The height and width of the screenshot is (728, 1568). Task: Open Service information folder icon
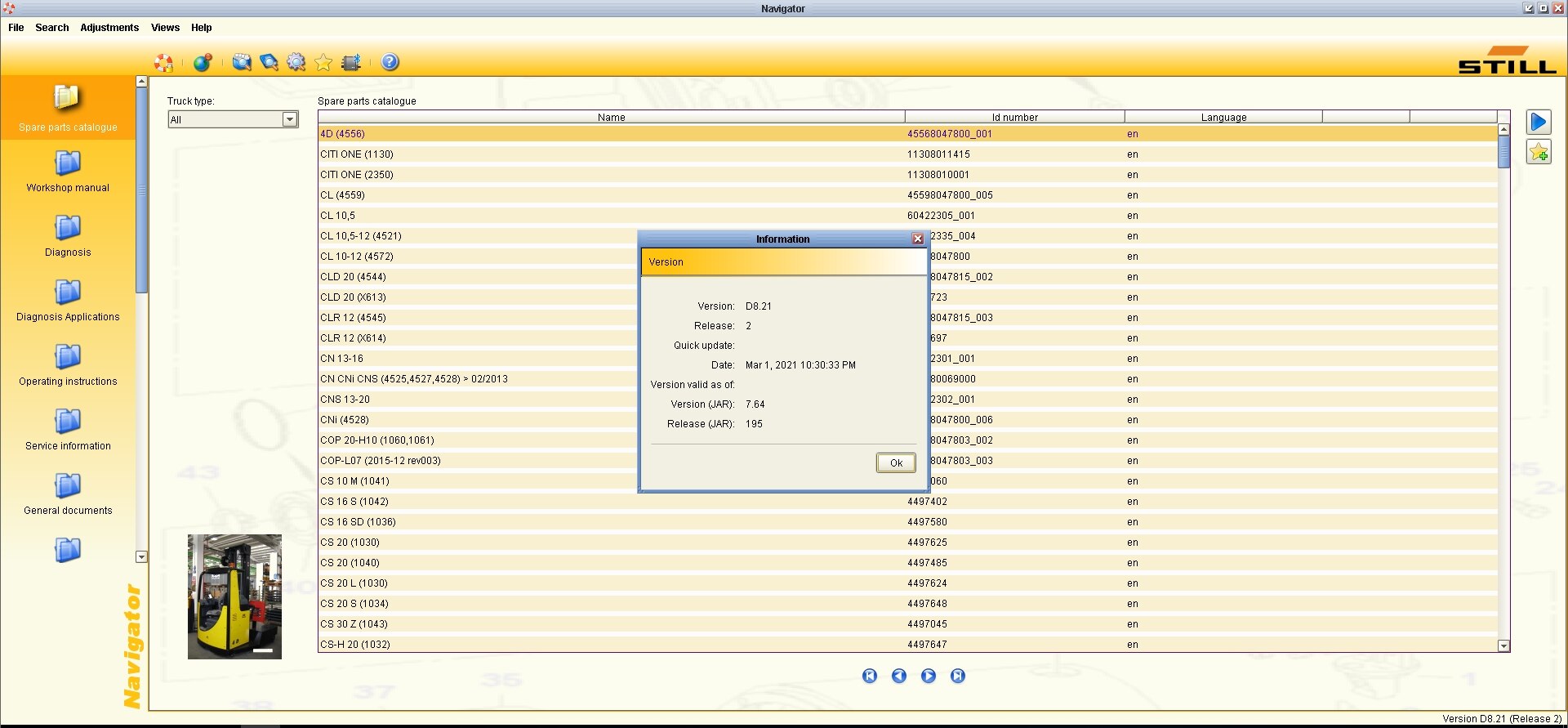coord(68,422)
